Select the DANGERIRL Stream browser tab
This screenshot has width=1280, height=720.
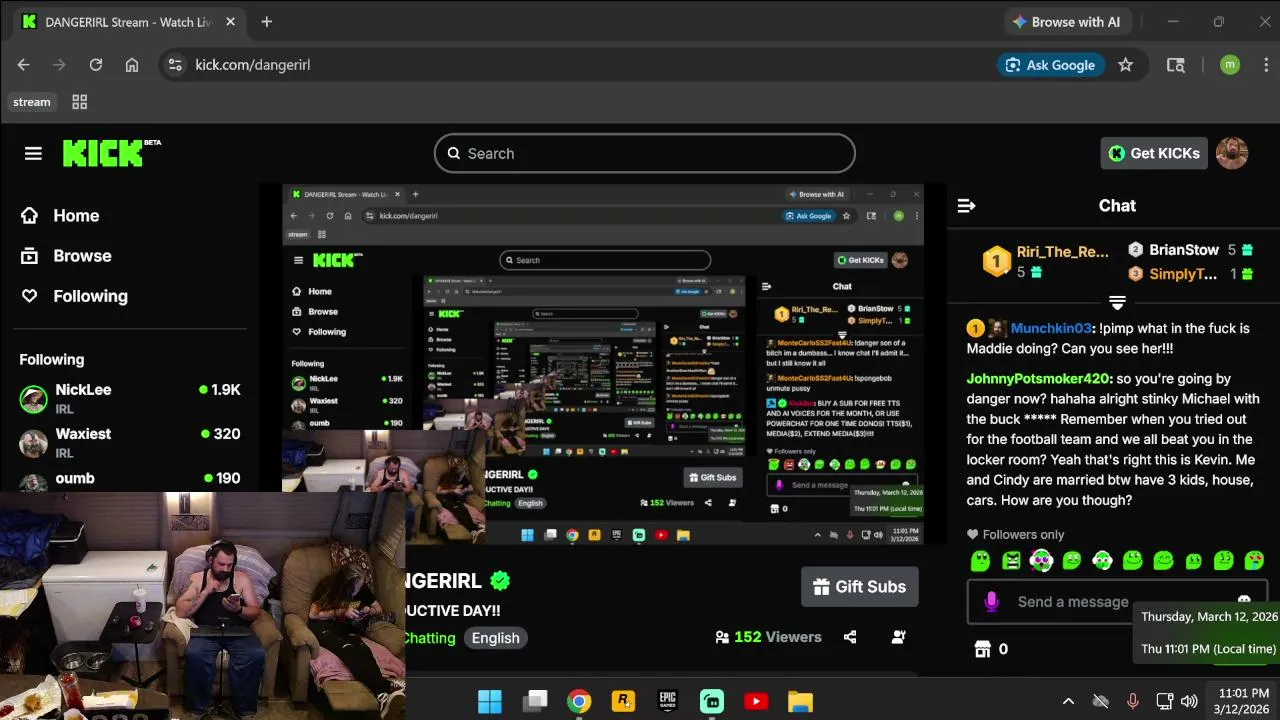tap(128, 22)
